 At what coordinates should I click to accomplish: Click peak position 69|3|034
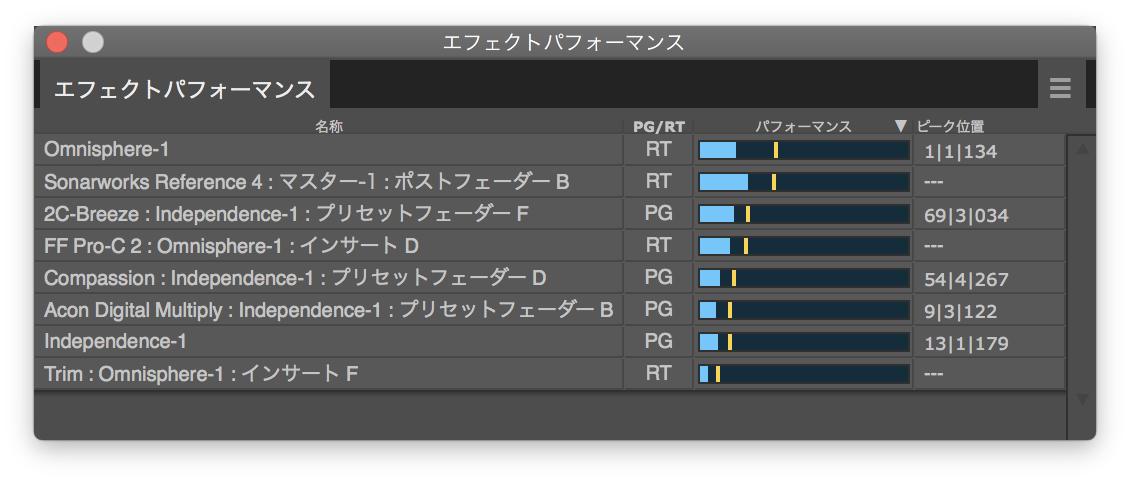coord(966,215)
